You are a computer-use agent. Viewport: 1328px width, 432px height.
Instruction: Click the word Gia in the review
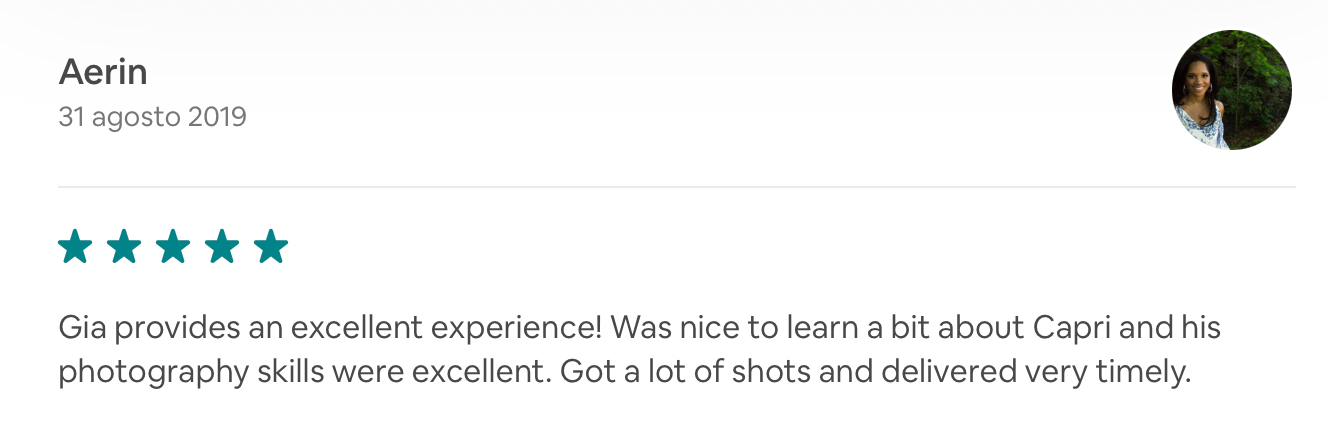[x=80, y=327]
